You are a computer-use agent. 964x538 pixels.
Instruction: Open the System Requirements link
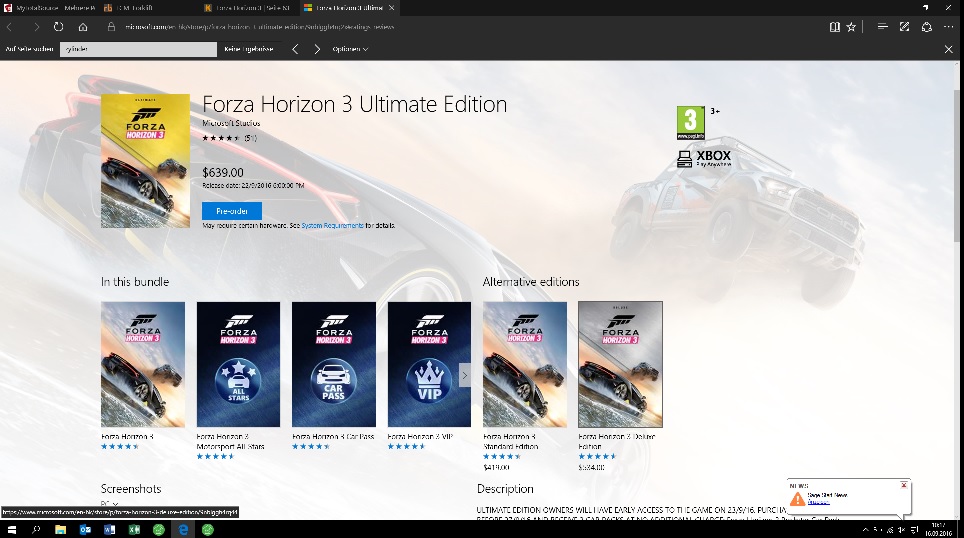tap(332, 226)
